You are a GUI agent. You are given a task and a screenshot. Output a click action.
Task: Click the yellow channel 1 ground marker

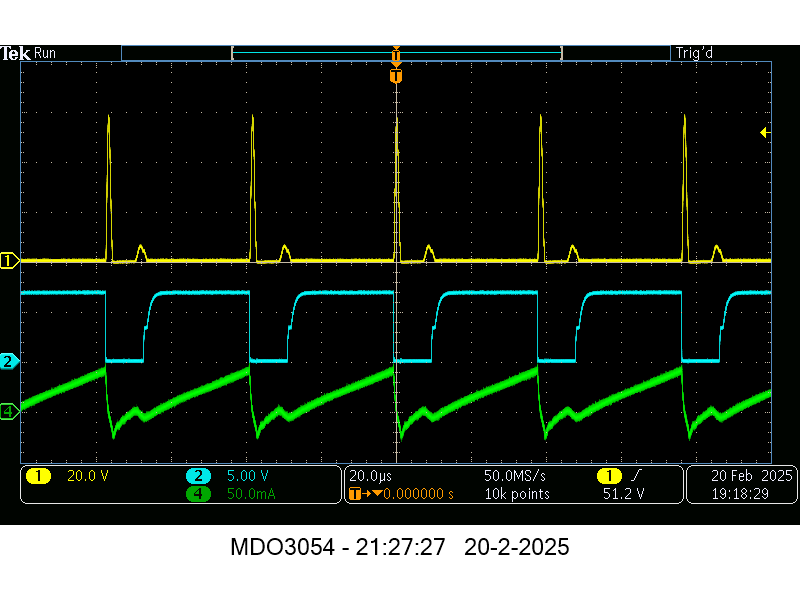pyautogui.click(x=9, y=261)
